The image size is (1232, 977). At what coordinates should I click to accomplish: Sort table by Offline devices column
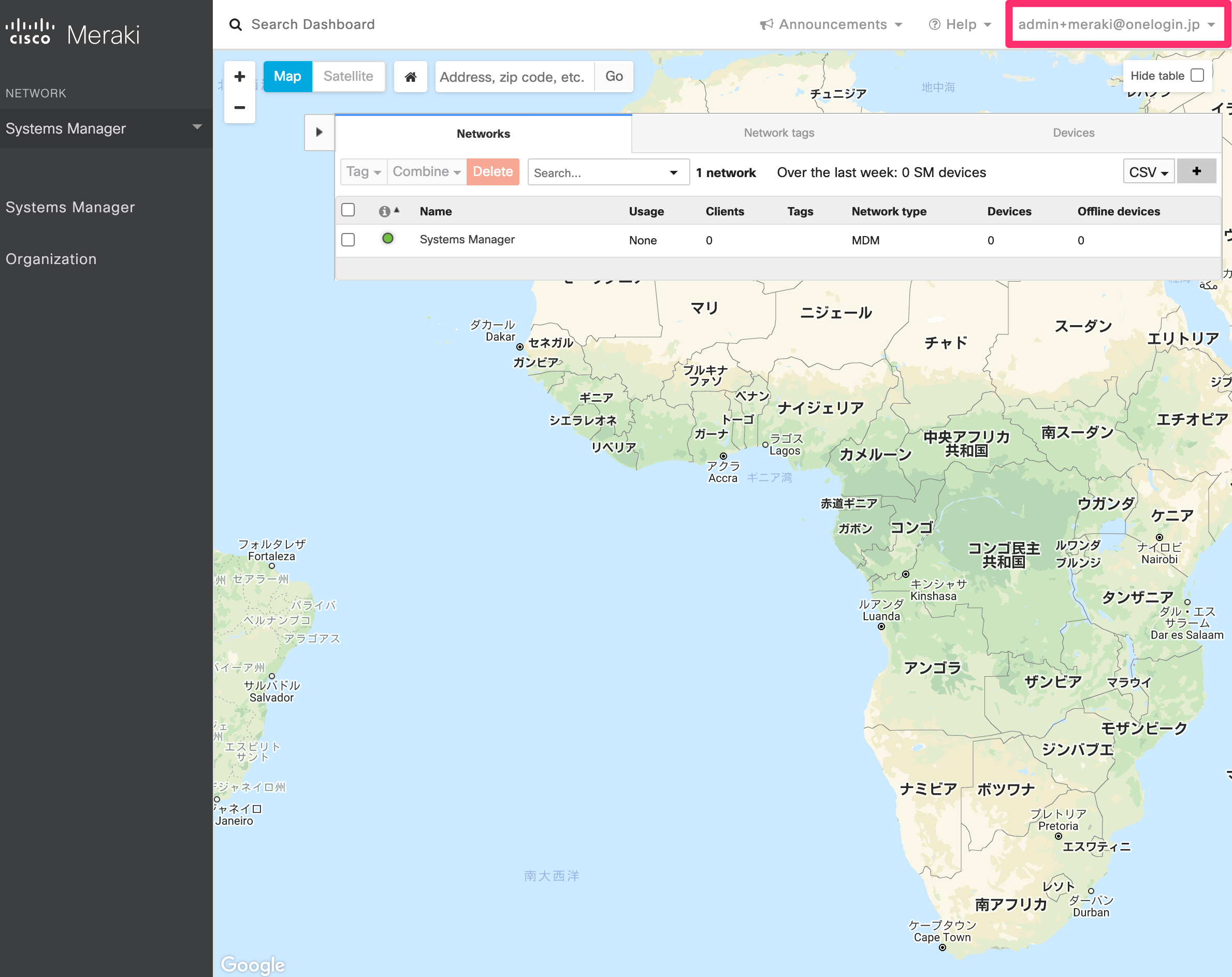click(x=1118, y=211)
